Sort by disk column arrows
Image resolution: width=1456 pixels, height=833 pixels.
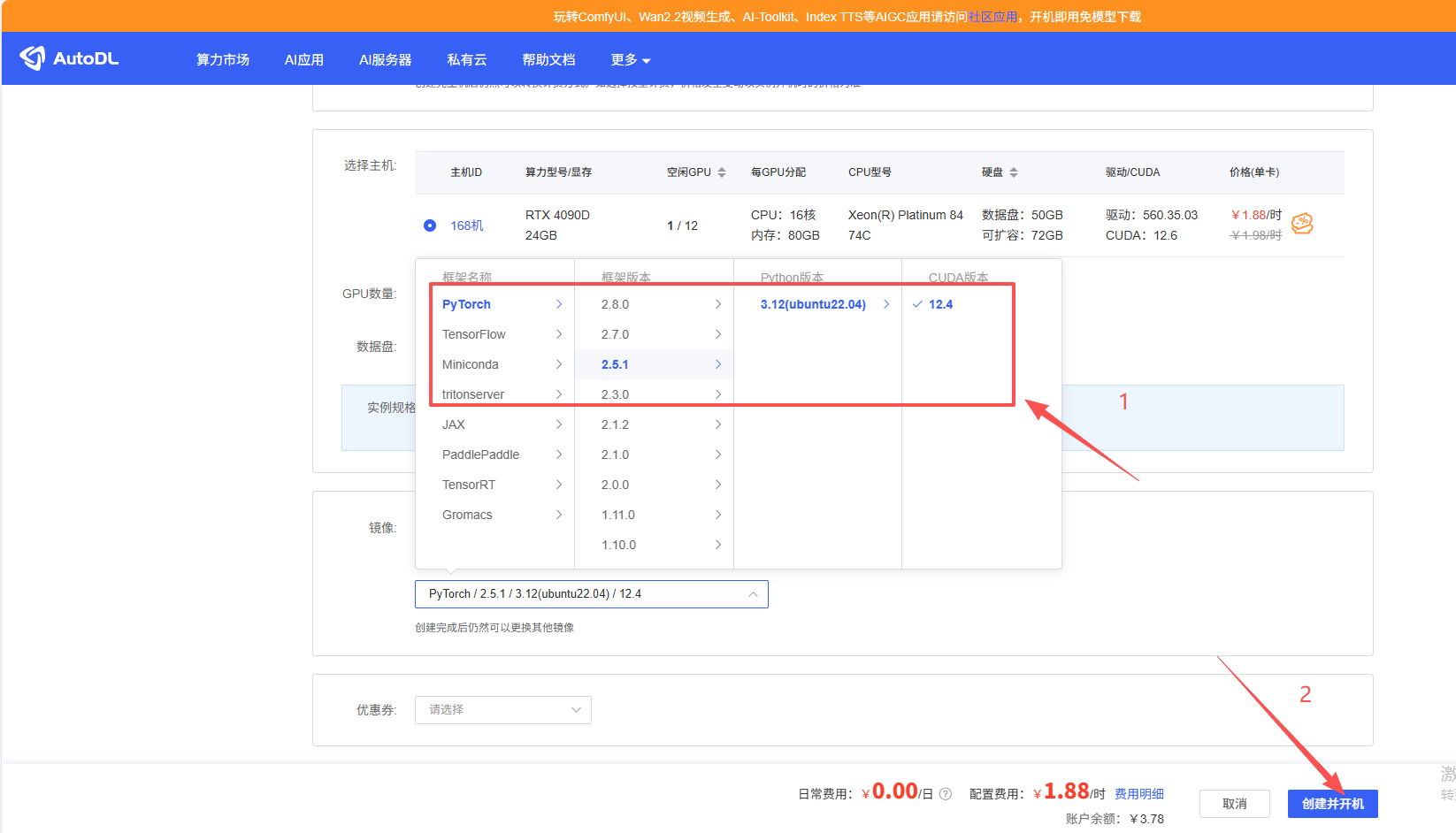(1014, 172)
